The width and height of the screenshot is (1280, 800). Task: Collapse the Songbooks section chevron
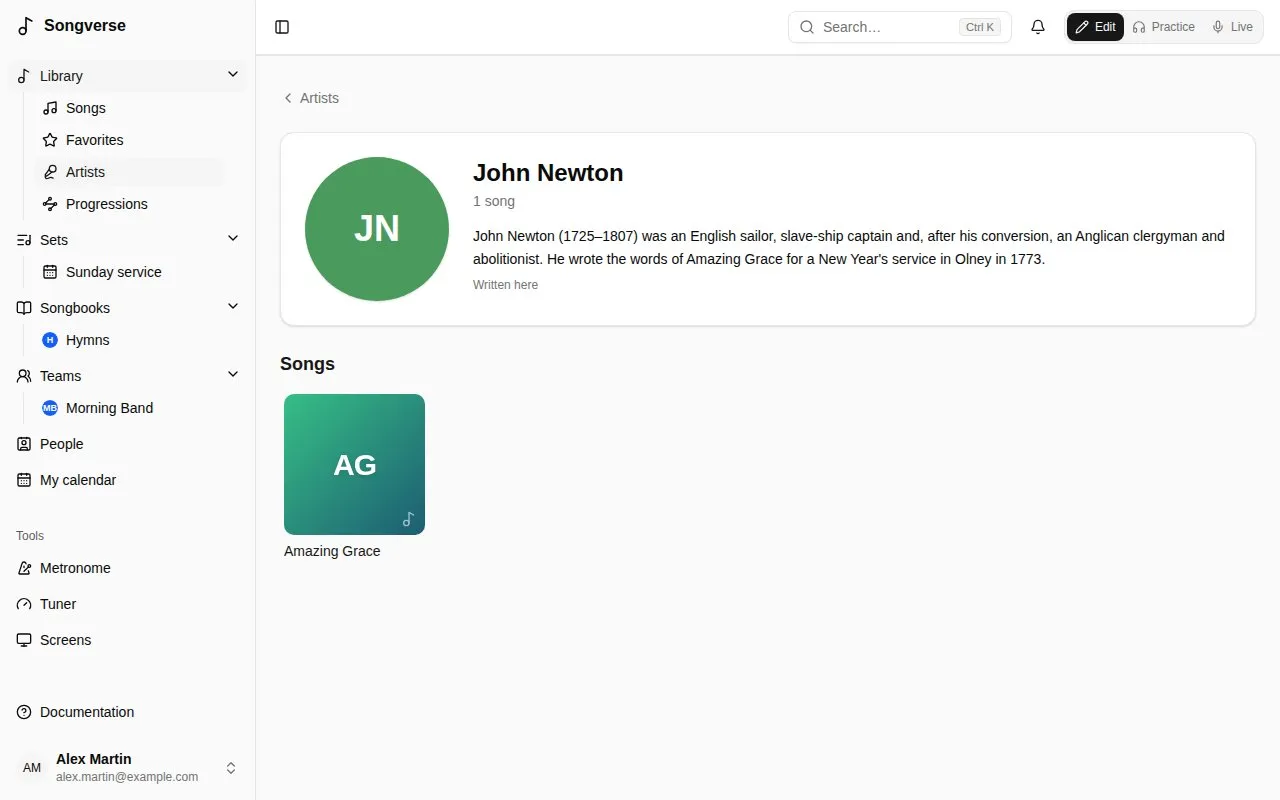233,306
